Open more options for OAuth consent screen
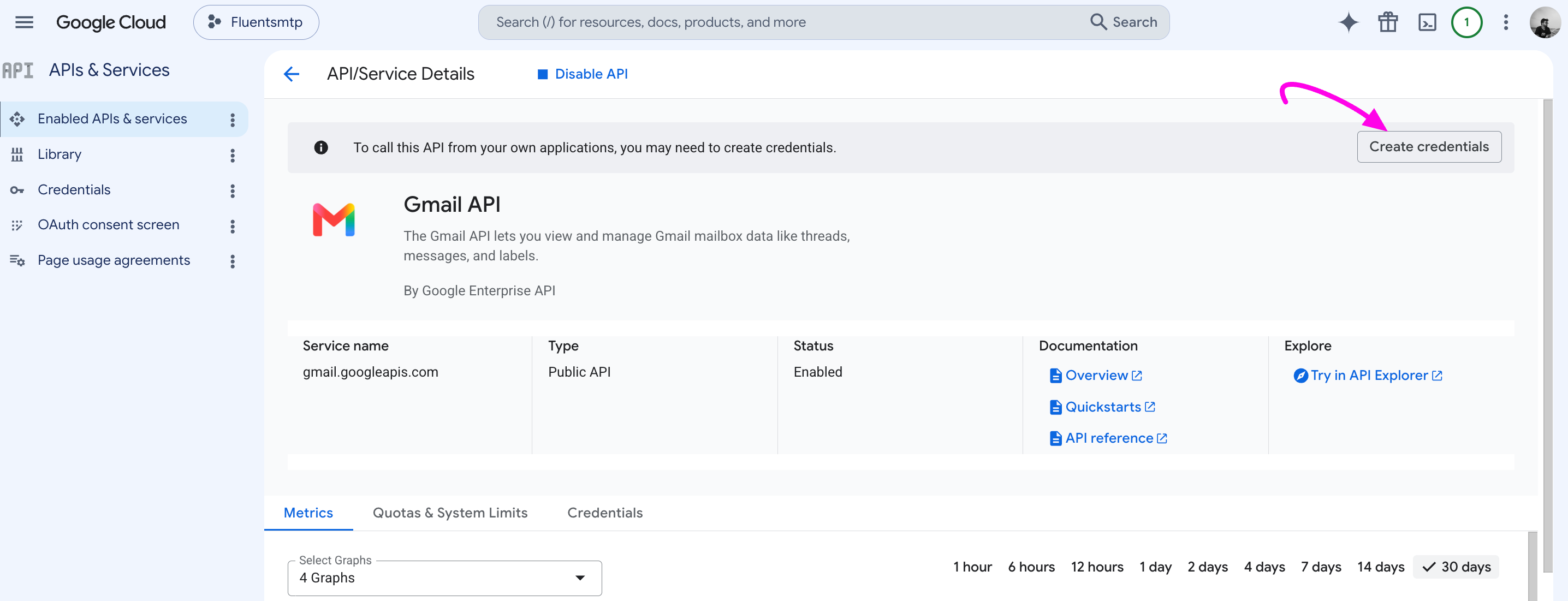This screenshot has height=601, width=1568. click(x=233, y=227)
